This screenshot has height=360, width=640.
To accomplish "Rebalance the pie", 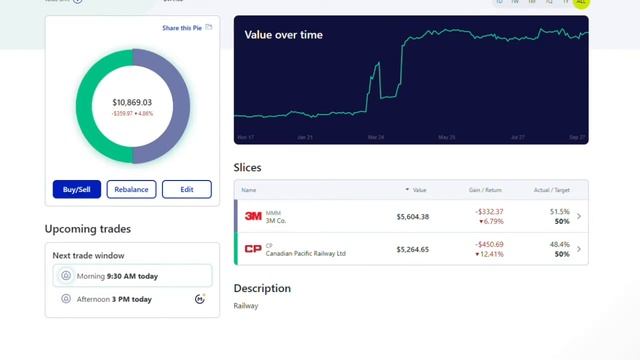I will tap(131, 189).
